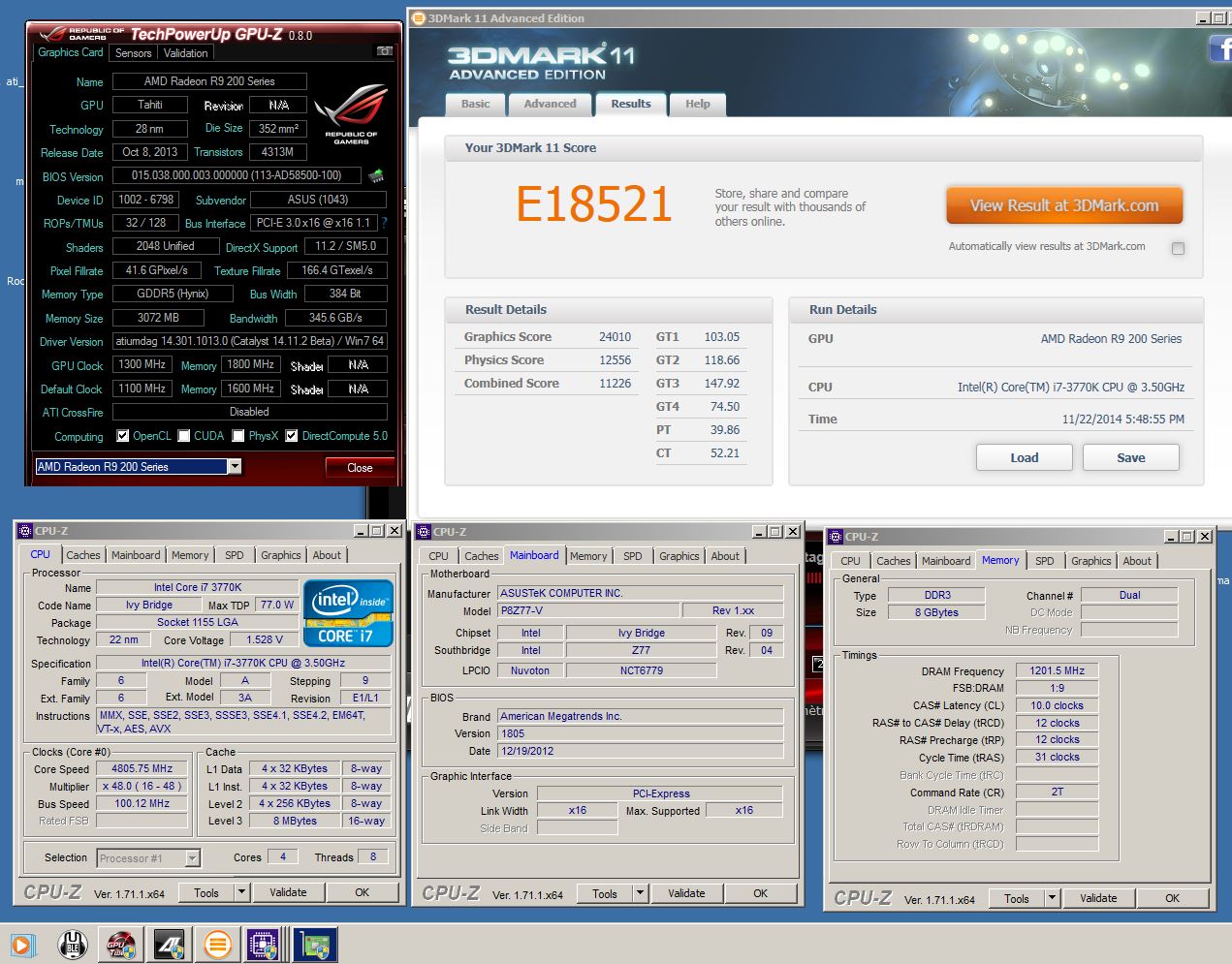Open the Help tab in 3DMark 11
Viewport: 1232px width, 964px height.
[x=698, y=104]
